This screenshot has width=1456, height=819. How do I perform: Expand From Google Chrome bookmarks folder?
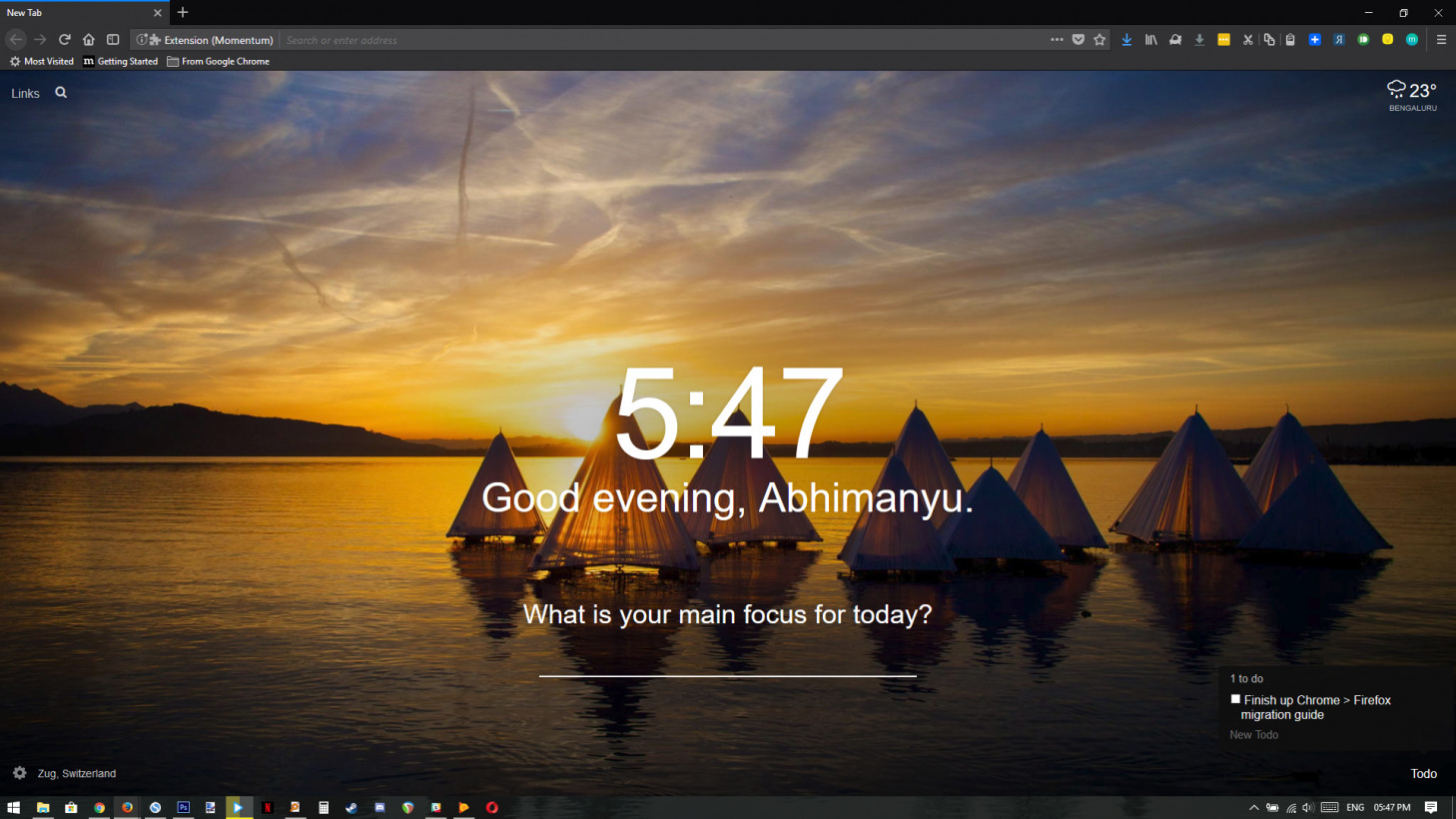[x=219, y=62]
